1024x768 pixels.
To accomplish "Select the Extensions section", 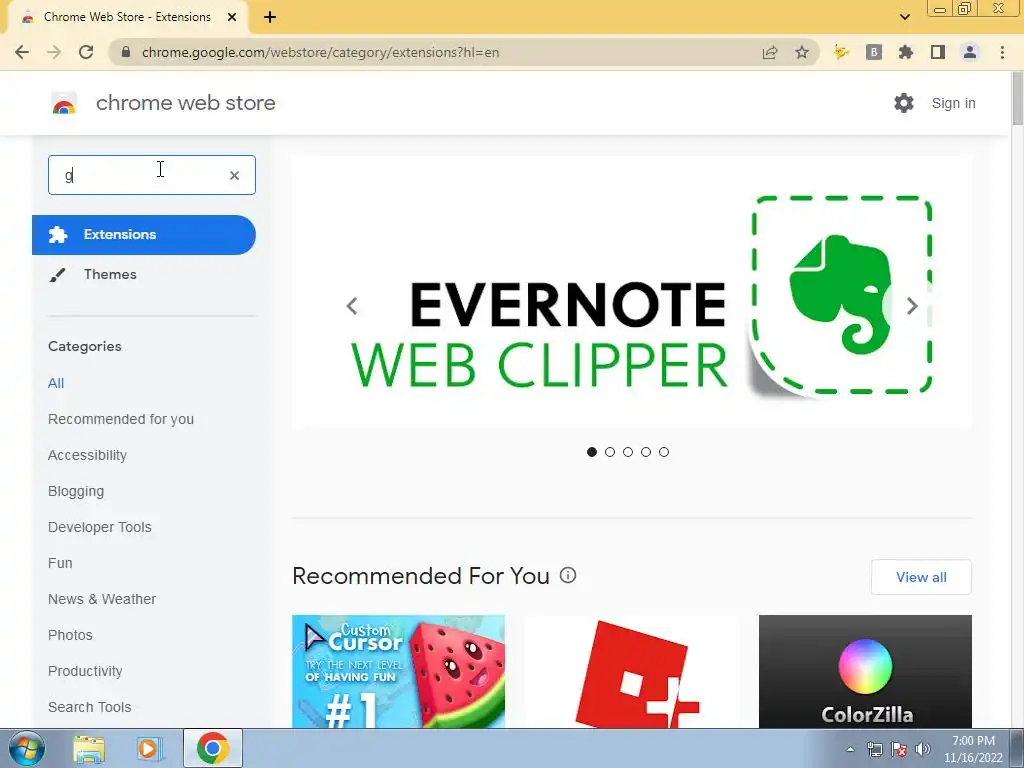I will 144,234.
